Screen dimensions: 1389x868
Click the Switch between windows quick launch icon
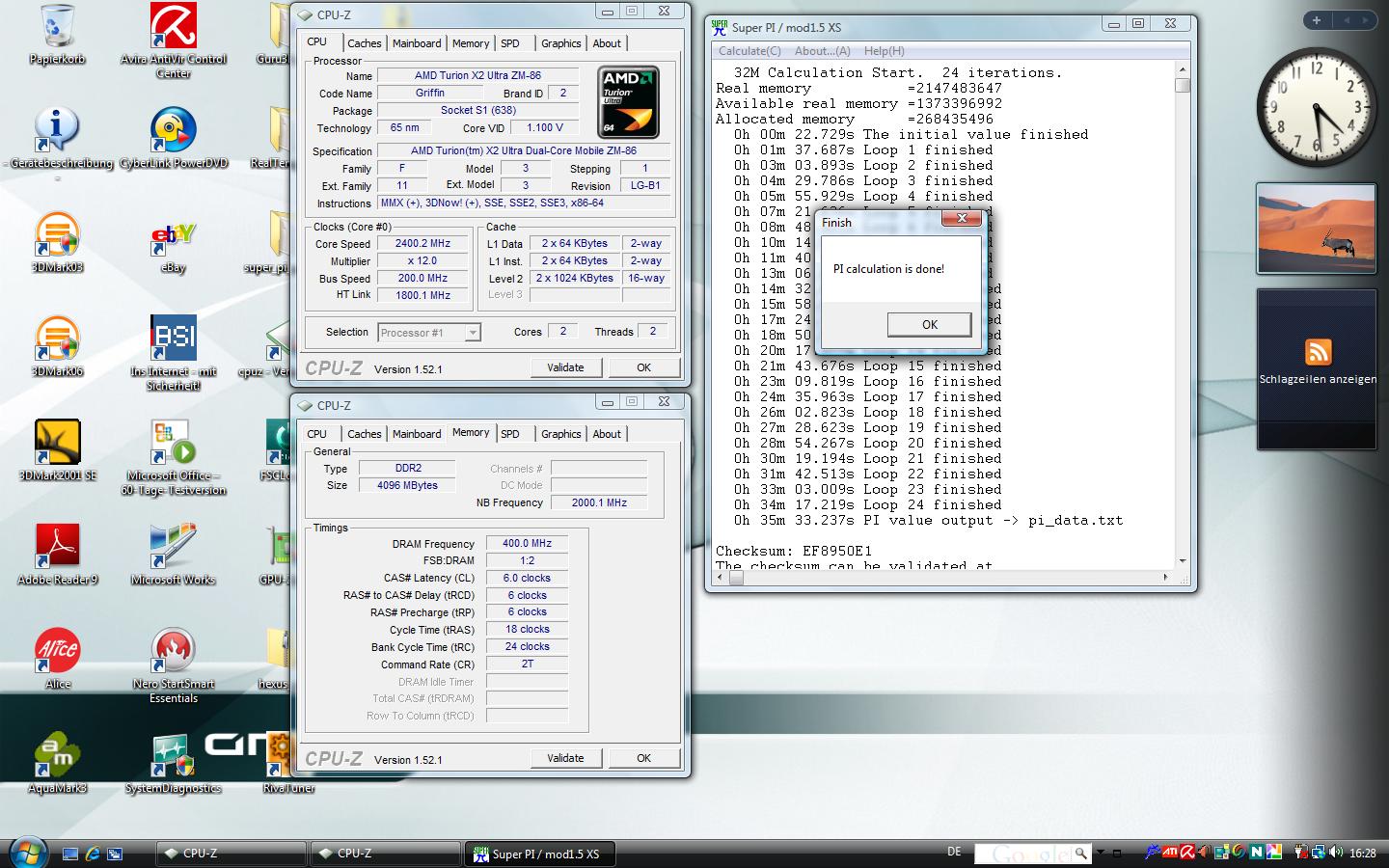[x=115, y=854]
